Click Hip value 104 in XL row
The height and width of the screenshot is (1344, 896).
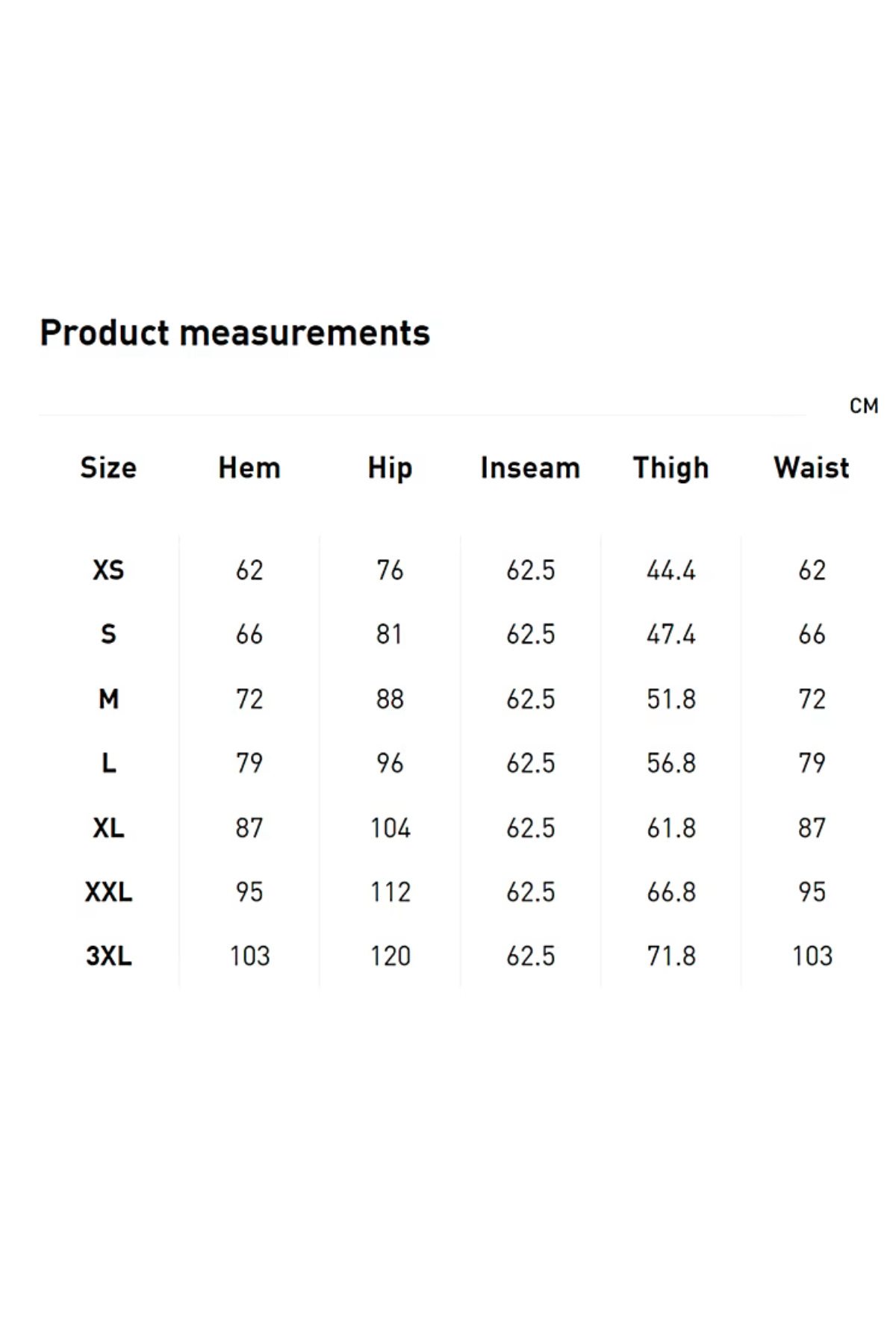click(x=390, y=827)
